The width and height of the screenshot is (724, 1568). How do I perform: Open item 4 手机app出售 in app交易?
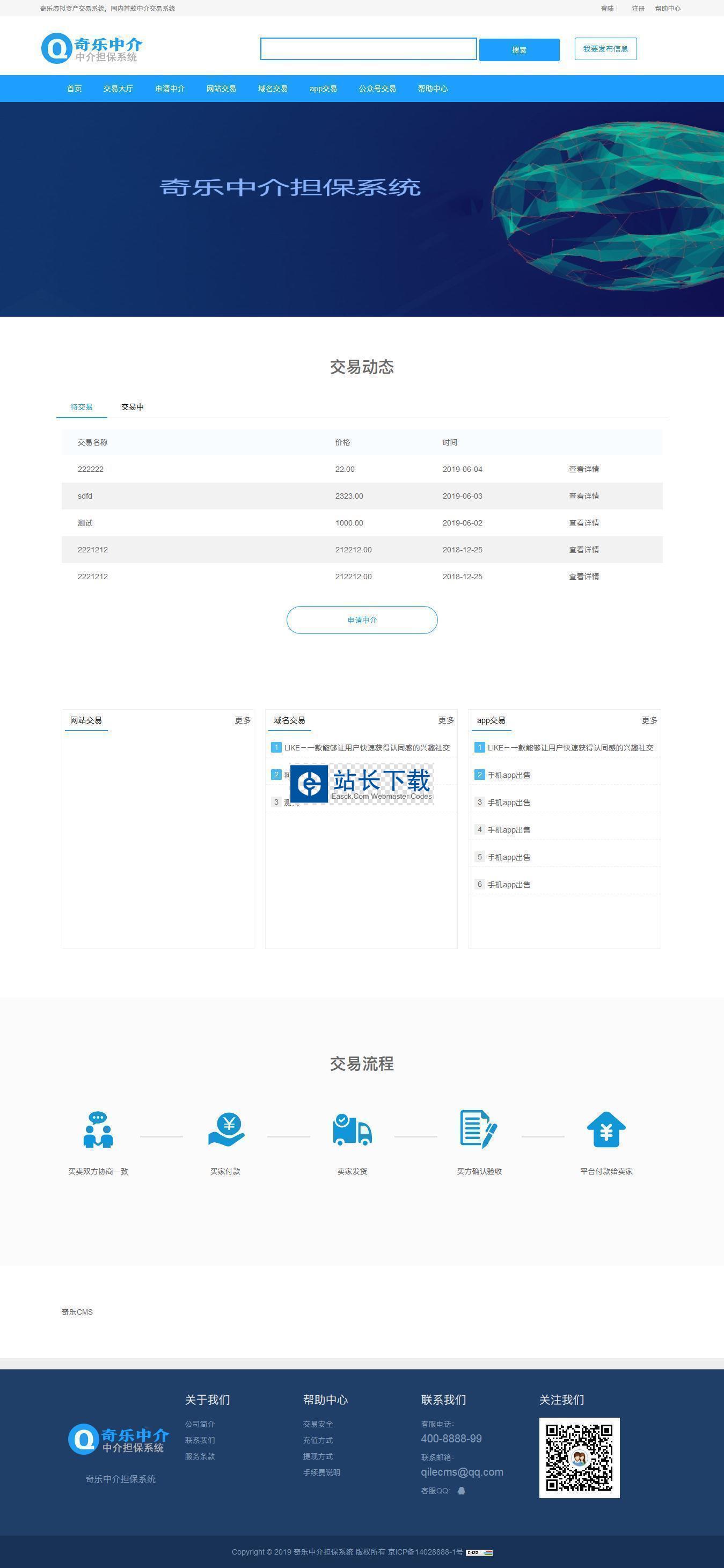point(509,830)
